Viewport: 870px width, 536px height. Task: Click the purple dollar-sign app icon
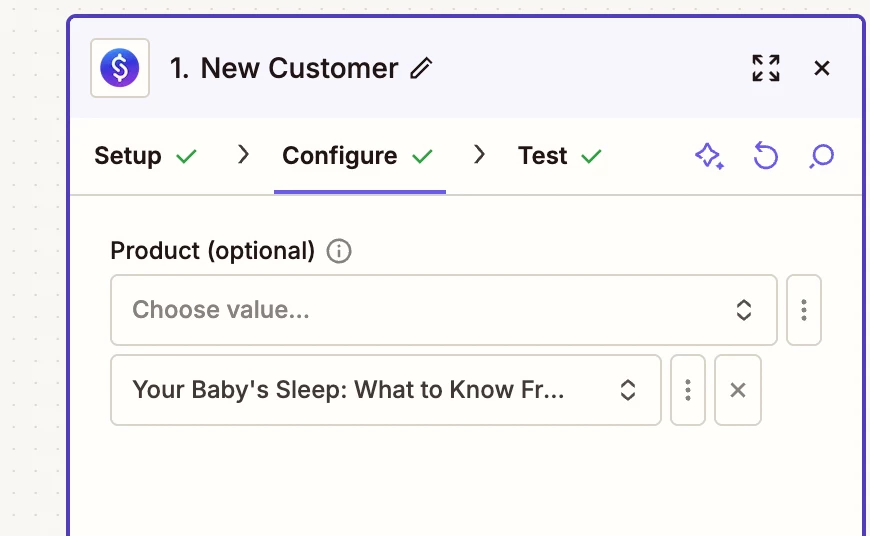pyautogui.click(x=120, y=68)
